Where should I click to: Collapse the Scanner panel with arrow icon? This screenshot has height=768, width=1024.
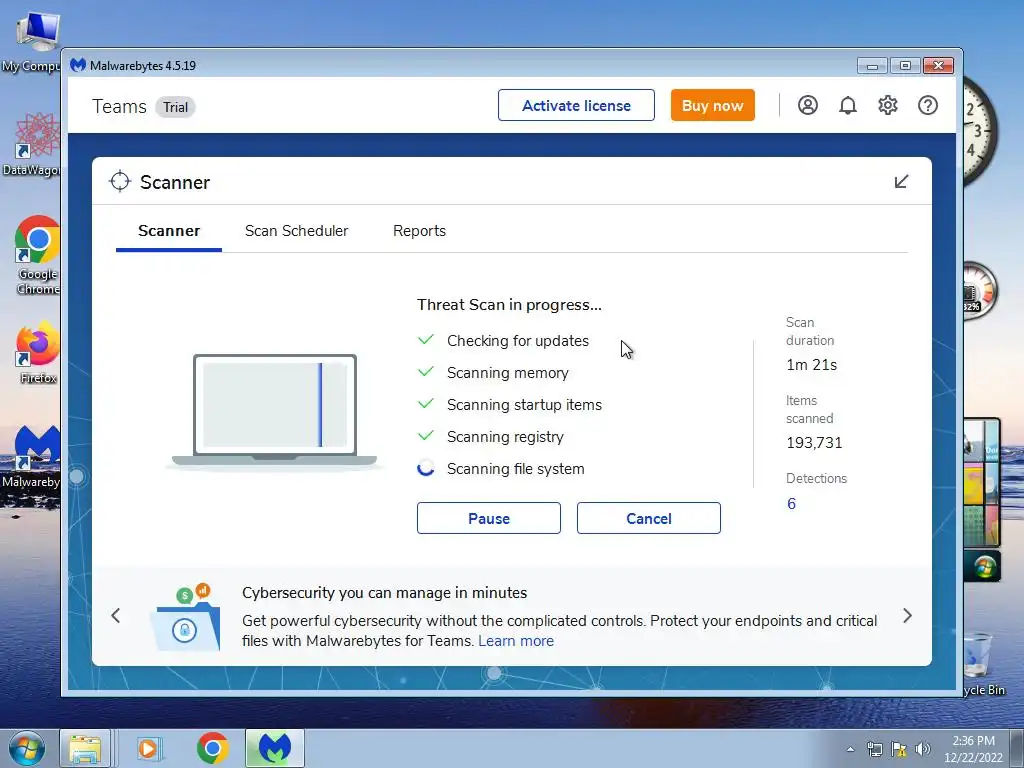(x=901, y=182)
